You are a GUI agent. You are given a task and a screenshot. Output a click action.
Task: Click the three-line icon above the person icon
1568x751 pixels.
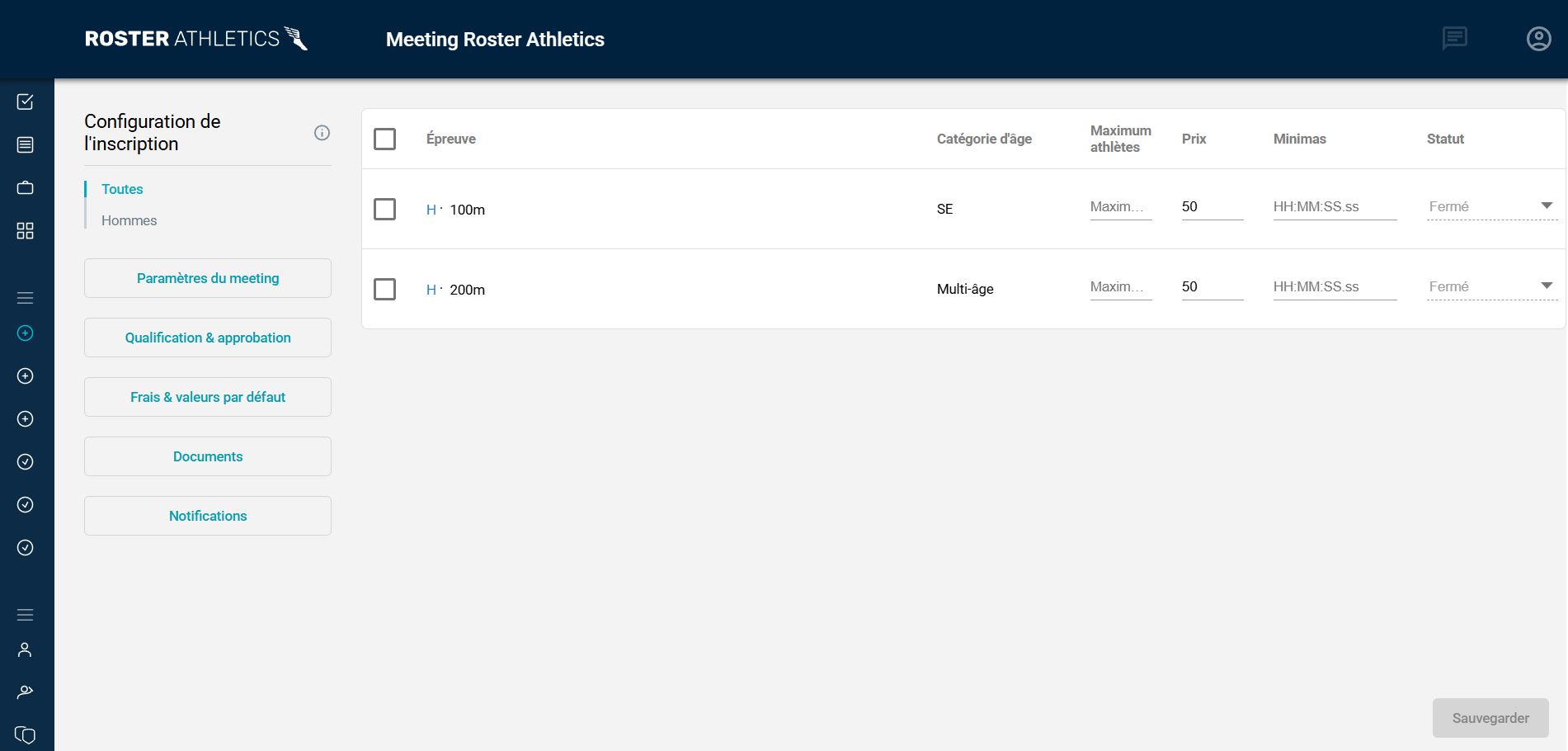(26, 615)
